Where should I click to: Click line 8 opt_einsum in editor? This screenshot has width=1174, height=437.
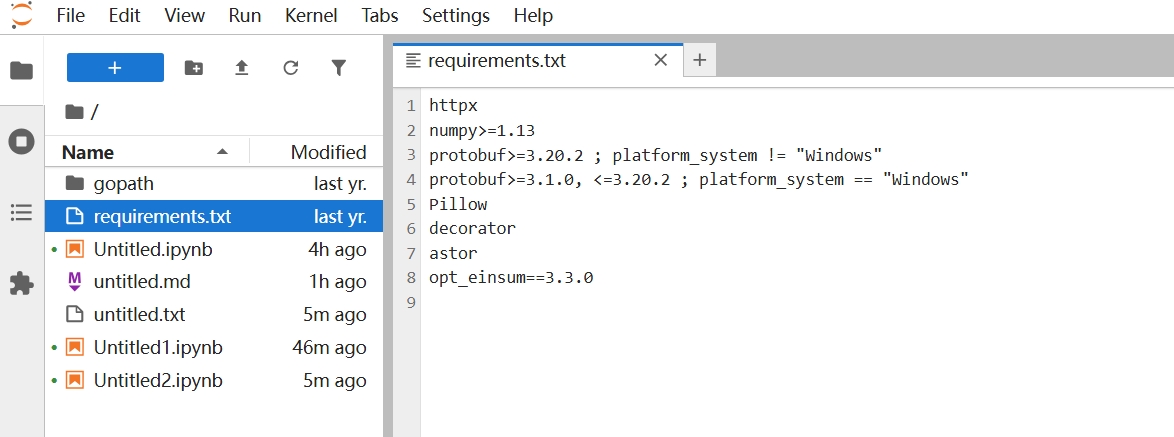(511, 278)
